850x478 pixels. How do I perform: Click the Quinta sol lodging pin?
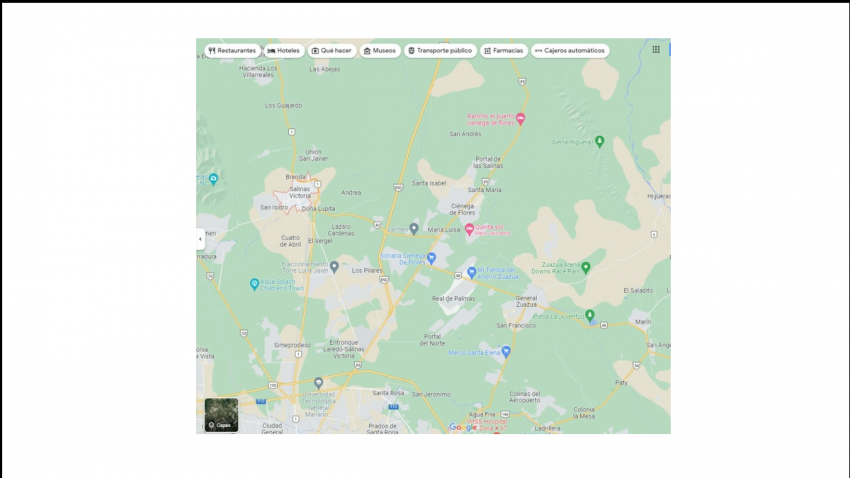(x=469, y=229)
